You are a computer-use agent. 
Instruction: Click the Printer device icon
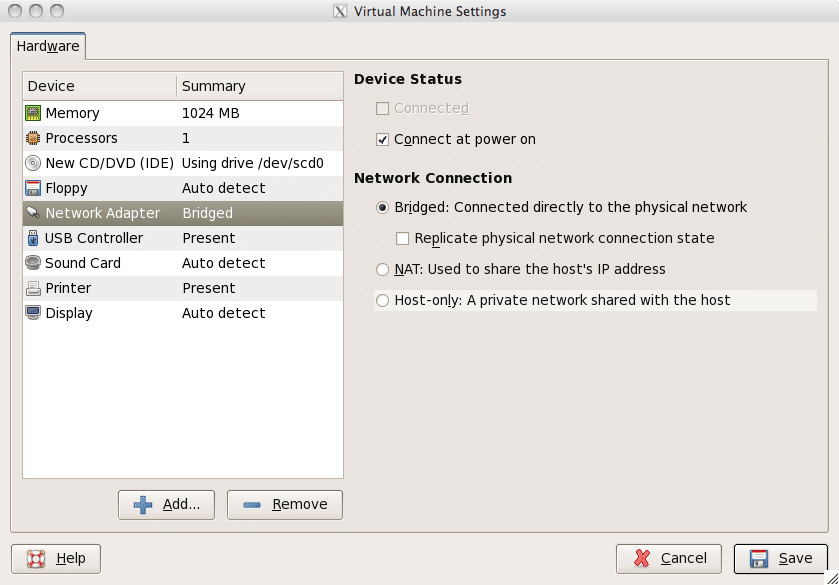tap(33, 288)
